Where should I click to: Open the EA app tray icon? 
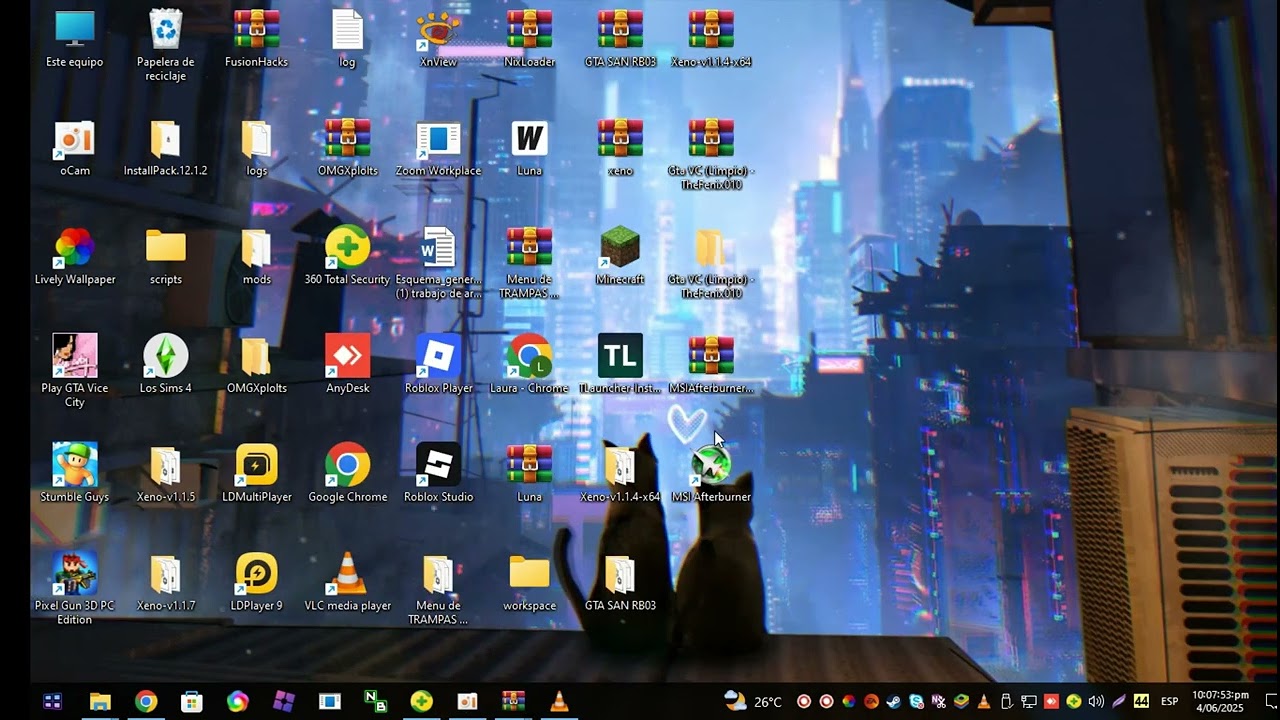tap(871, 702)
